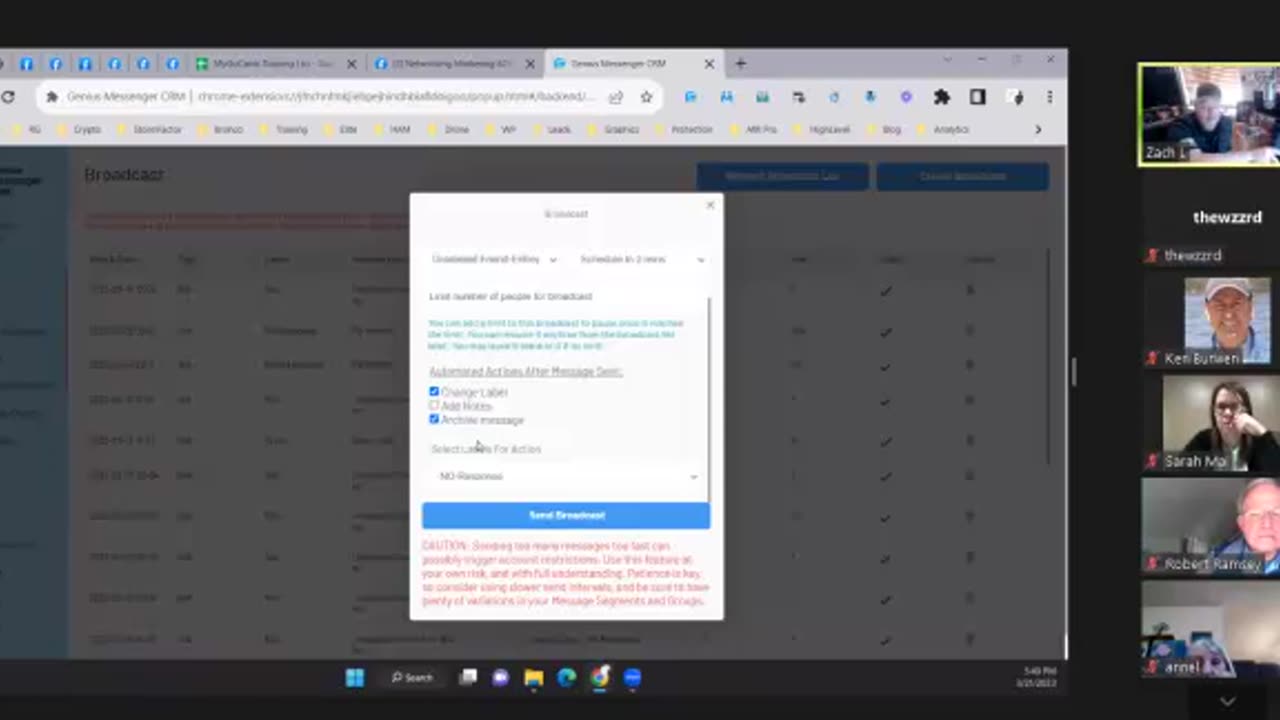
Task: Select Zach's video thumbnail
Action: tap(1209, 115)
